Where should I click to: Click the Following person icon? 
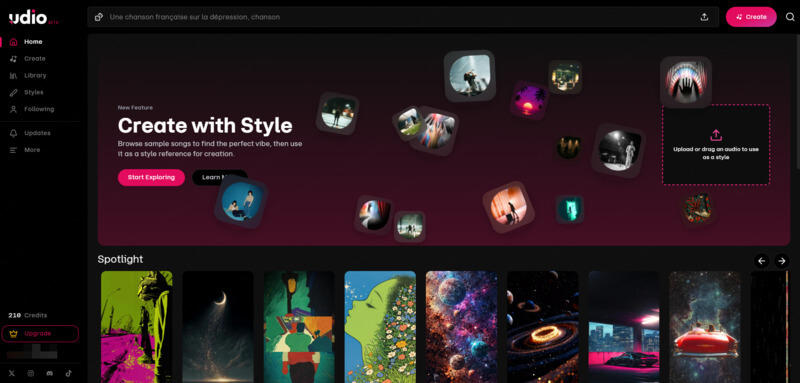coord(14,109)
